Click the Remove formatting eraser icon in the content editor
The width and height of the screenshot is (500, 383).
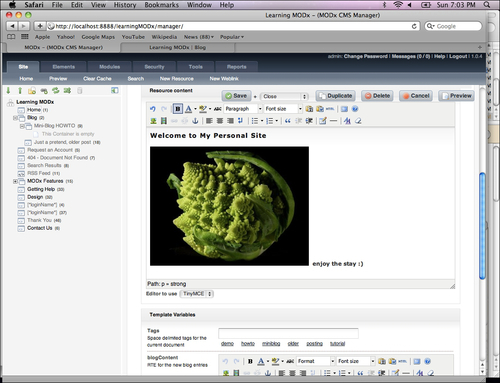(x=358, y=121)
